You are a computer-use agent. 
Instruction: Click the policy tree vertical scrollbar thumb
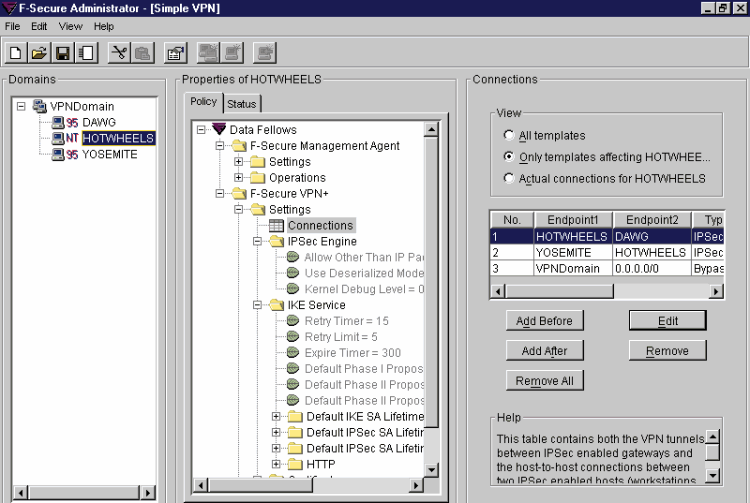[431, 282]
